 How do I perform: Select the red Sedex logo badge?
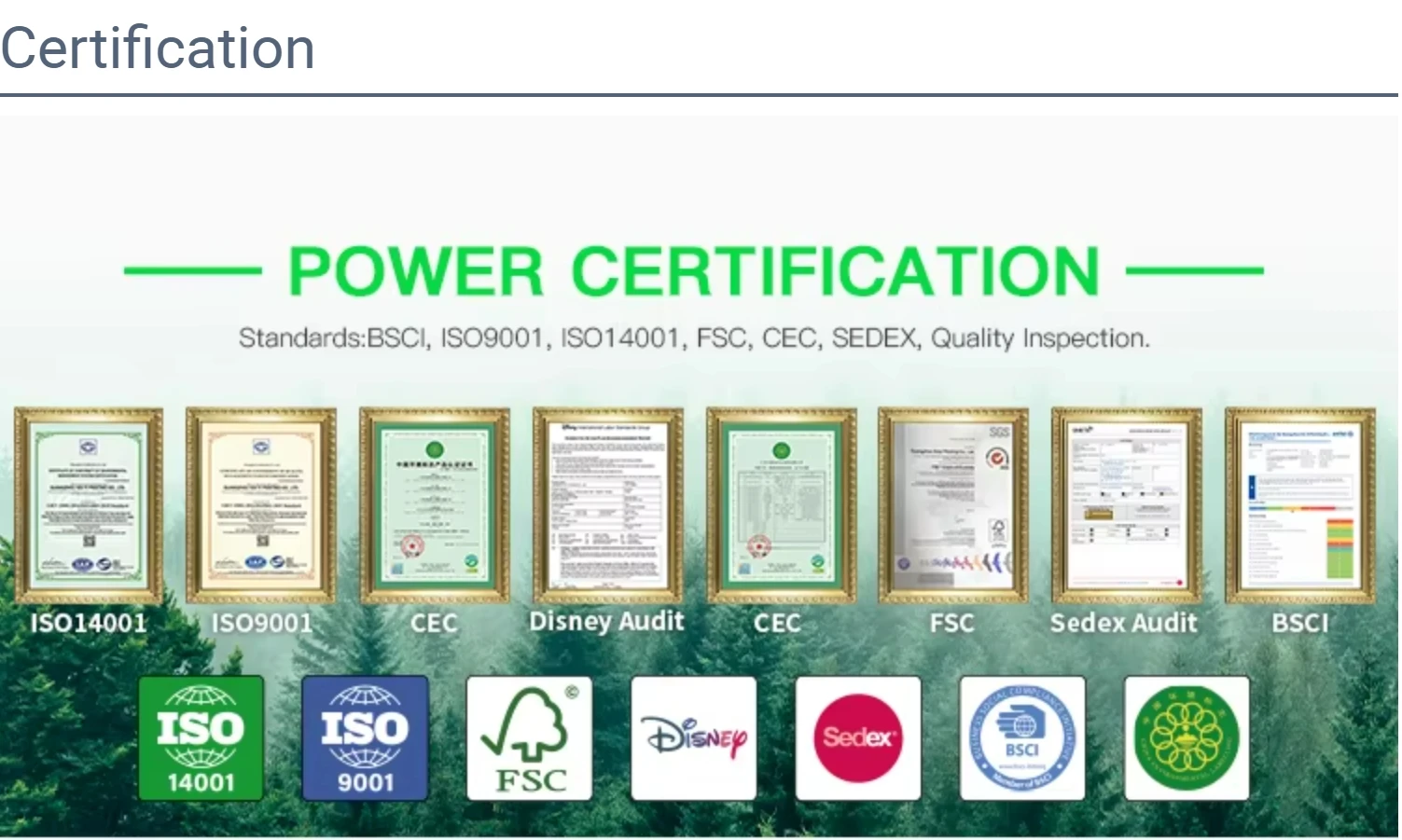point(858,738)
